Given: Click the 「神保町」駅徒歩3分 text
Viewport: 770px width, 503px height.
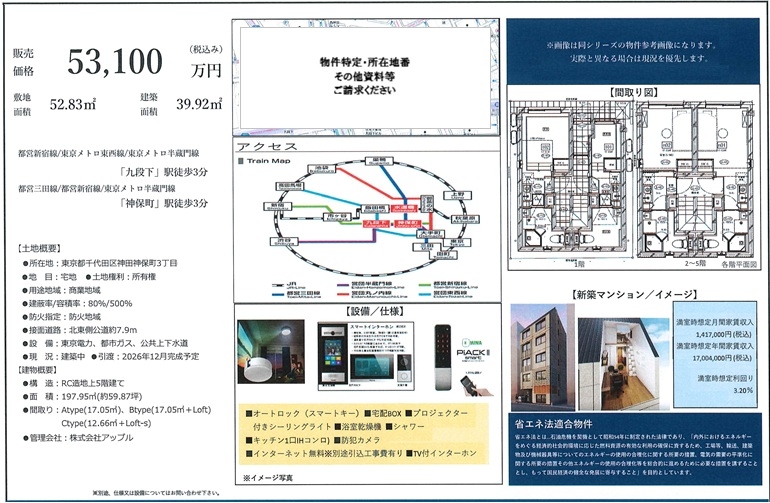Looking at the screenshot, I should [x=164, y=203].
